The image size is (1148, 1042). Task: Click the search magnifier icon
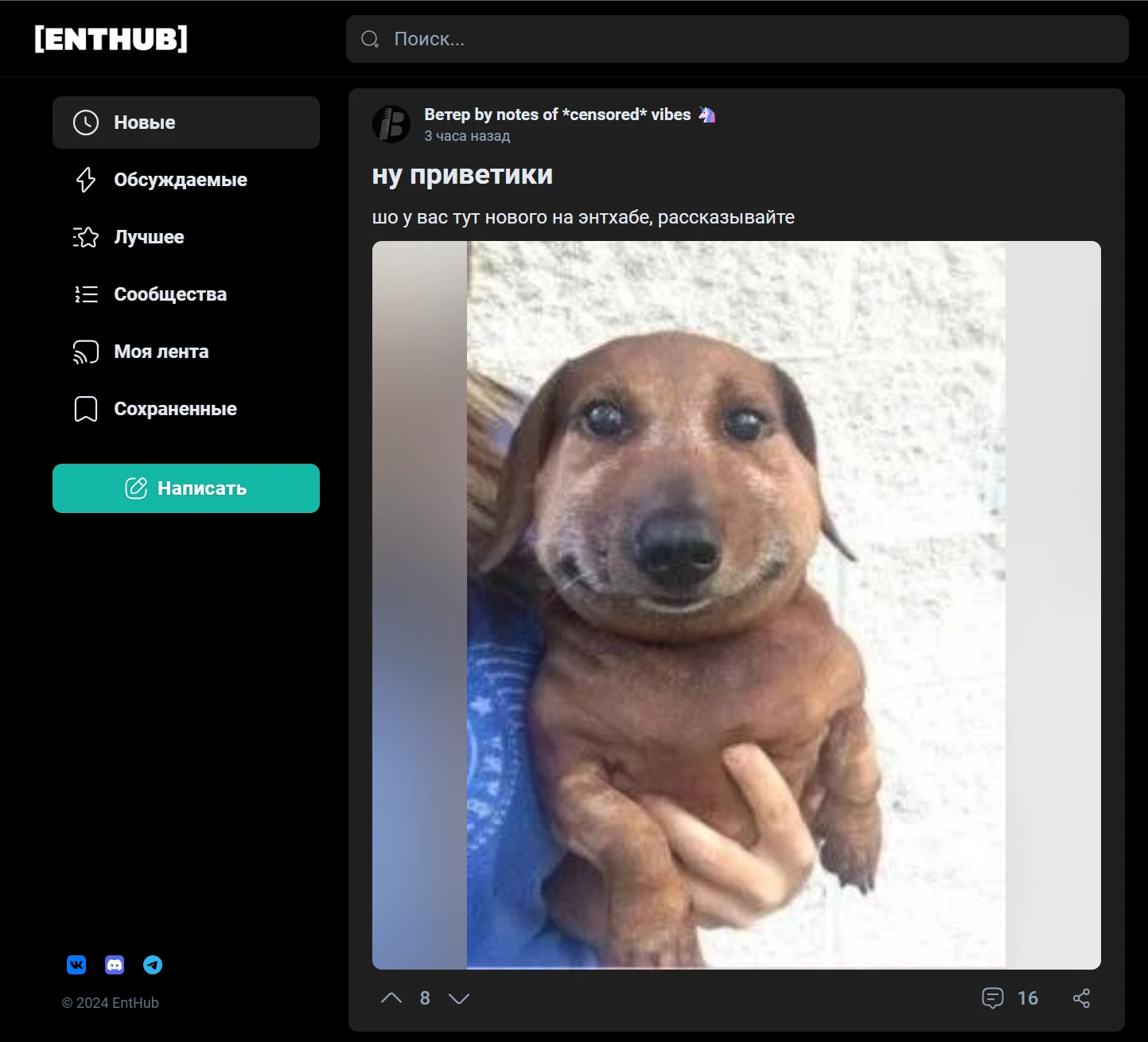(370, 39)
